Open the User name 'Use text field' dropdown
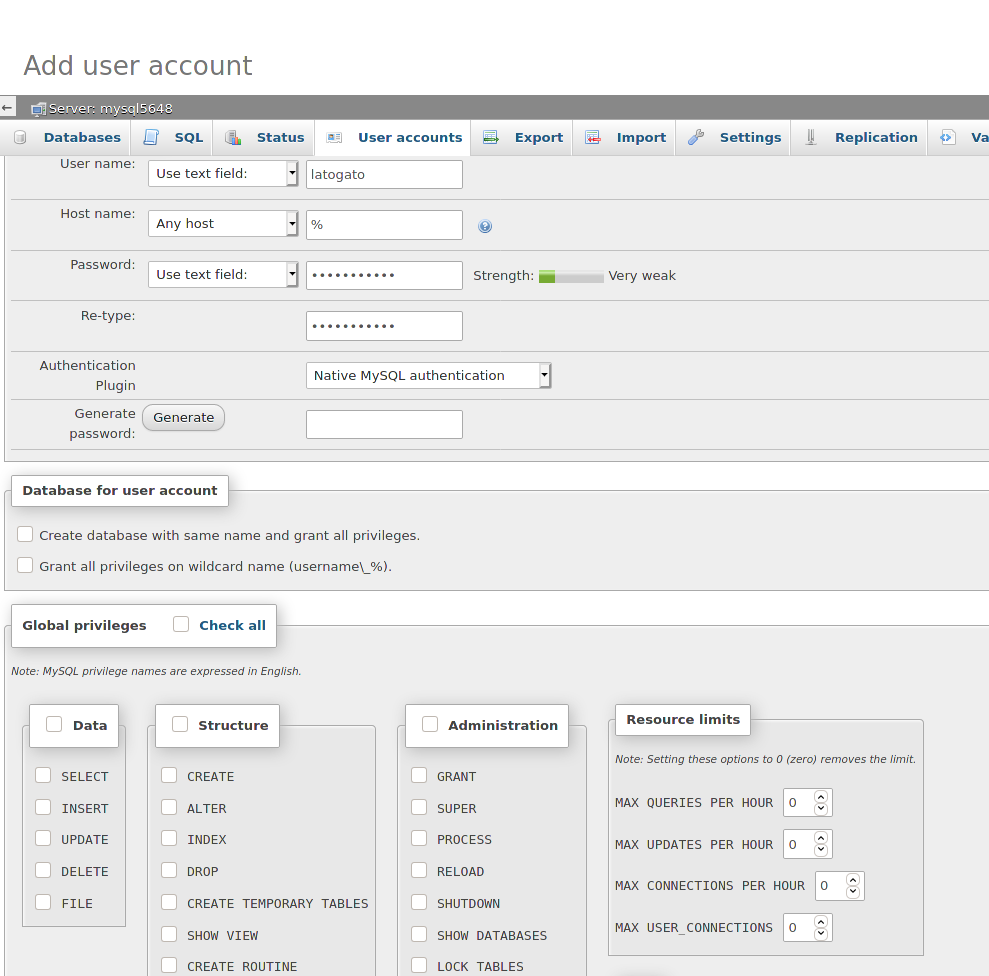The image size is (989, 976). pyautogui.click(x=223, y=174)
